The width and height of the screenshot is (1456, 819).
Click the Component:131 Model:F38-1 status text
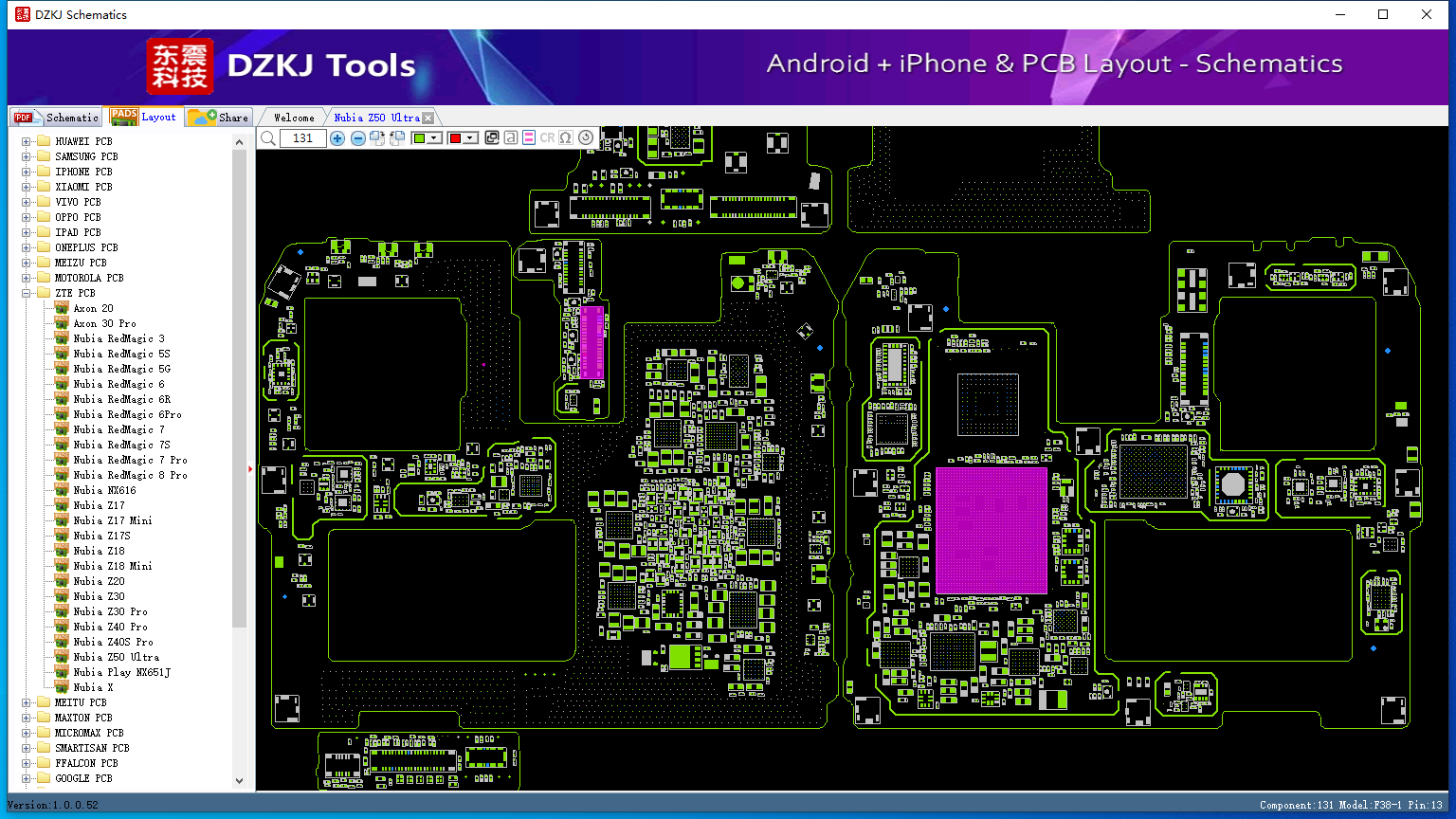(1351, 805)
